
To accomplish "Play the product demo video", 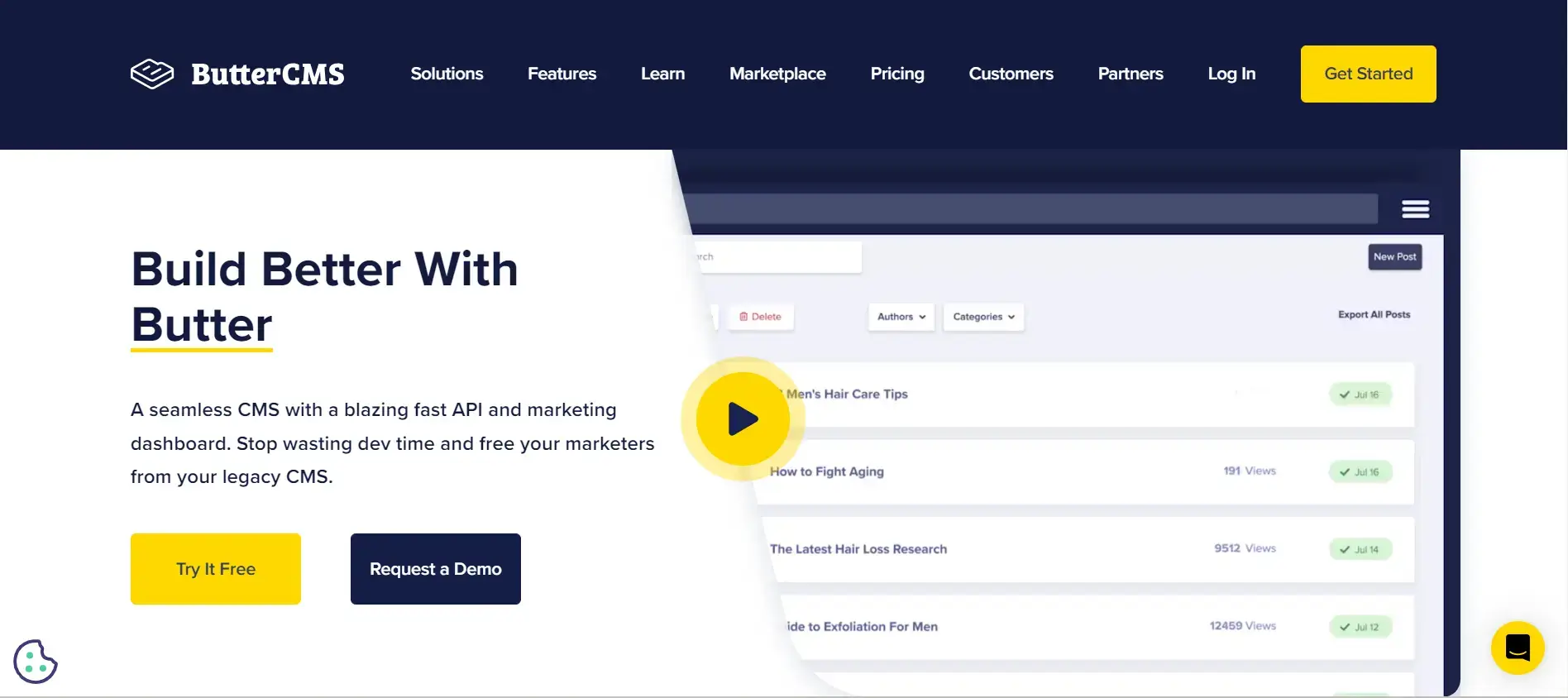I will click(743, 419).
